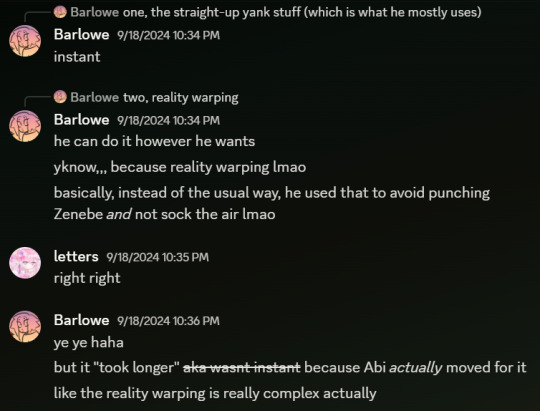The height and width of the screenshot is (411, 540).
Task: Click Barlowe name in first reply preview
Action: click(95, 12)
